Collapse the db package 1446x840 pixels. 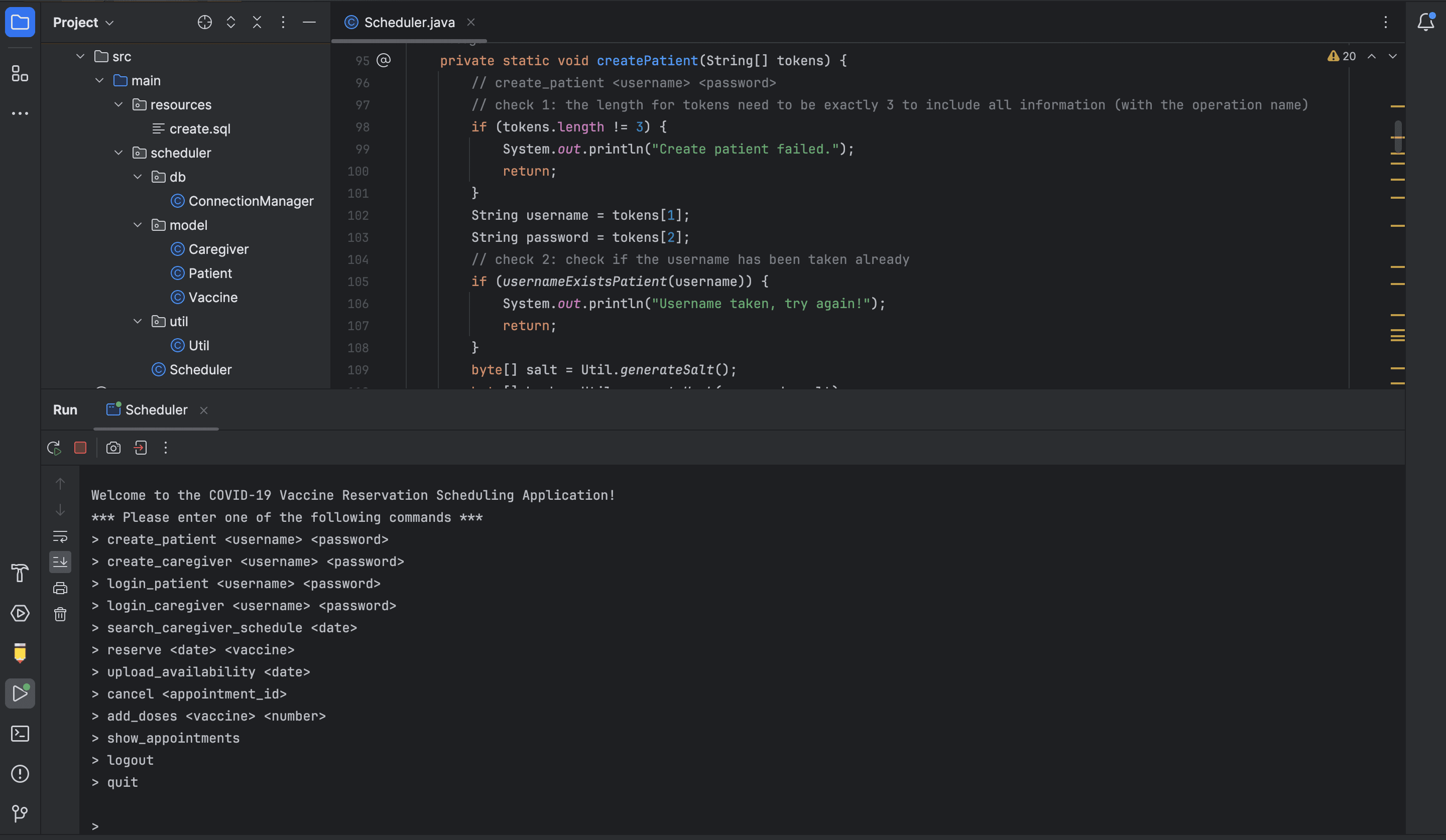coord(138,177)
